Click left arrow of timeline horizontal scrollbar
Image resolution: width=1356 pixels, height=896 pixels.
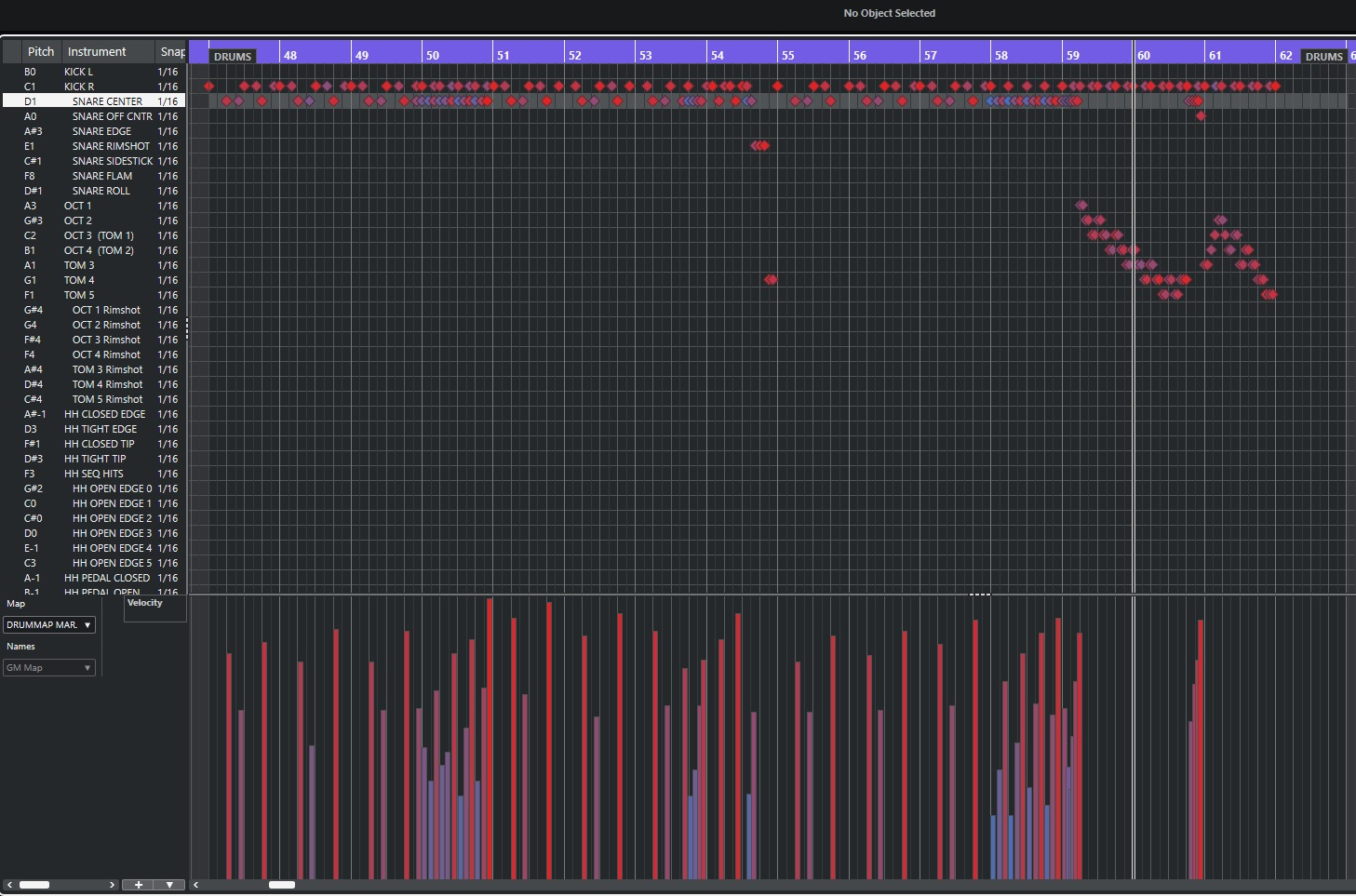[195, 885]
